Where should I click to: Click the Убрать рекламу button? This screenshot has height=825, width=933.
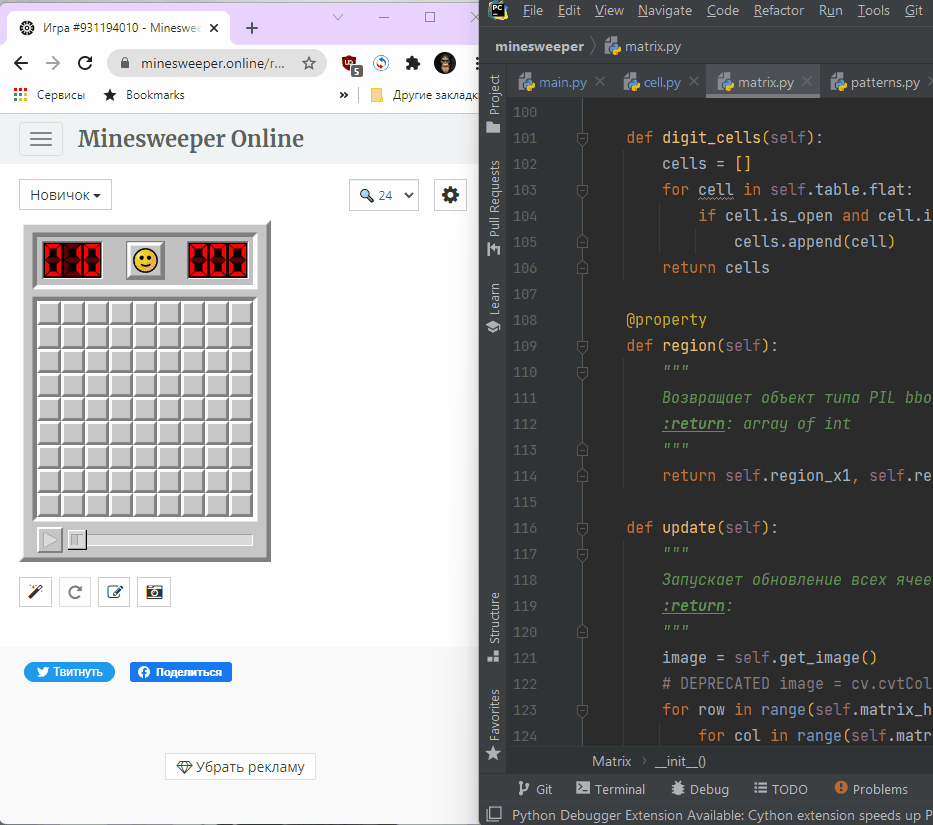tap(240, 767)
